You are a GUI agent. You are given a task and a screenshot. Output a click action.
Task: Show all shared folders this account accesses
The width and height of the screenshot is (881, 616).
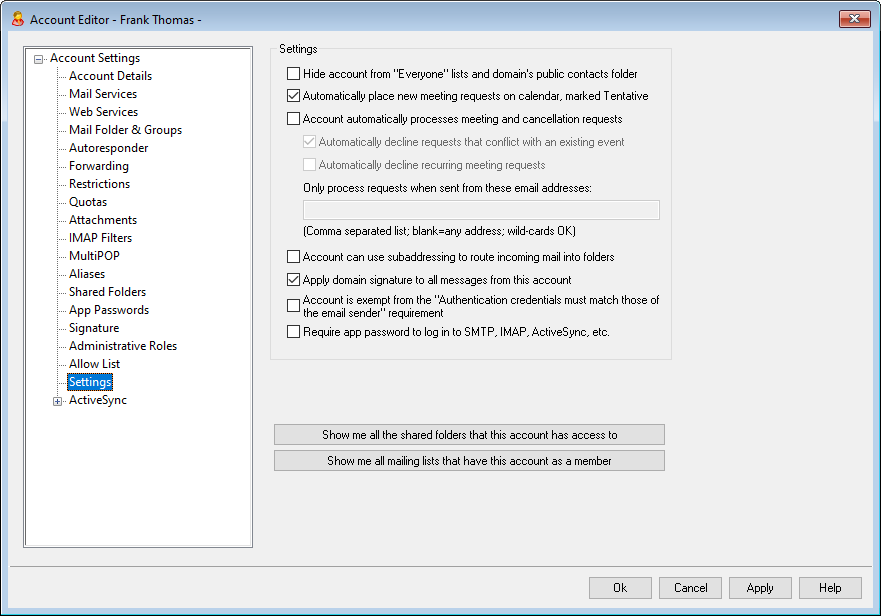coord(469,435)
